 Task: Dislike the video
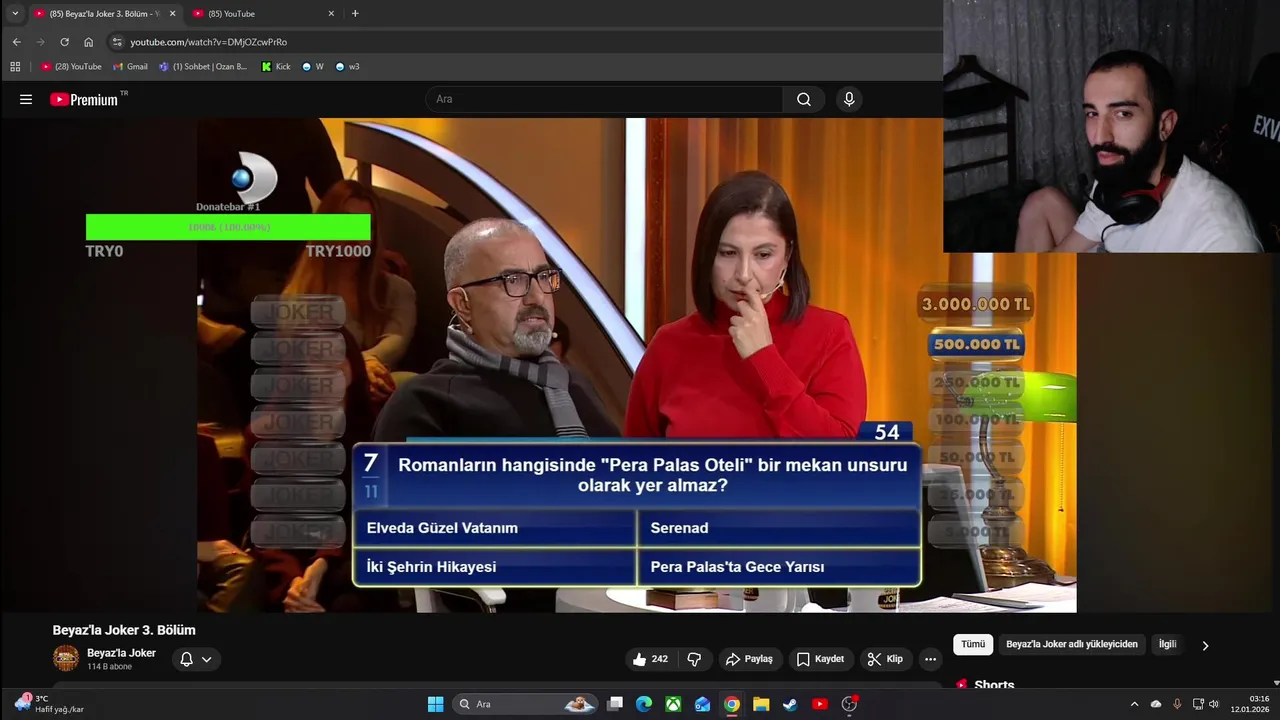[694, 659]
